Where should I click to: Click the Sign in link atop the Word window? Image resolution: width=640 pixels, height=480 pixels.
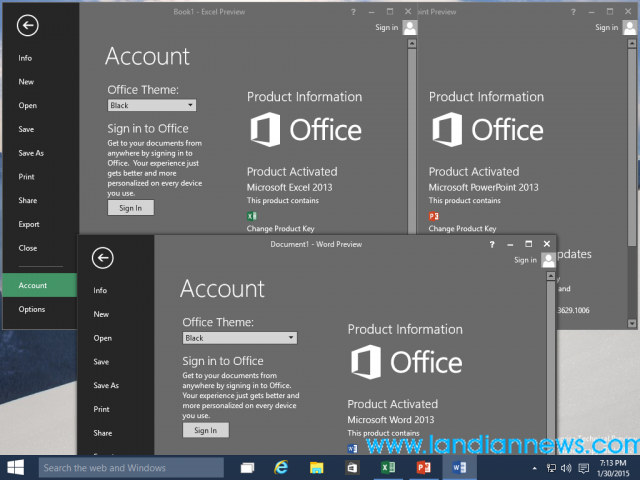coord(525,260)
